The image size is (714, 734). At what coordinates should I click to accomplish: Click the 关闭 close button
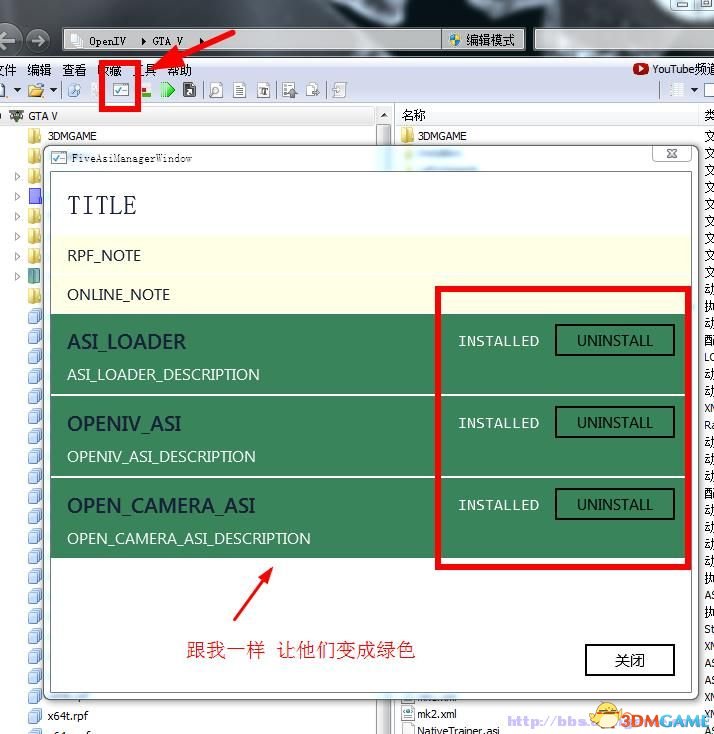pos(629,660)
